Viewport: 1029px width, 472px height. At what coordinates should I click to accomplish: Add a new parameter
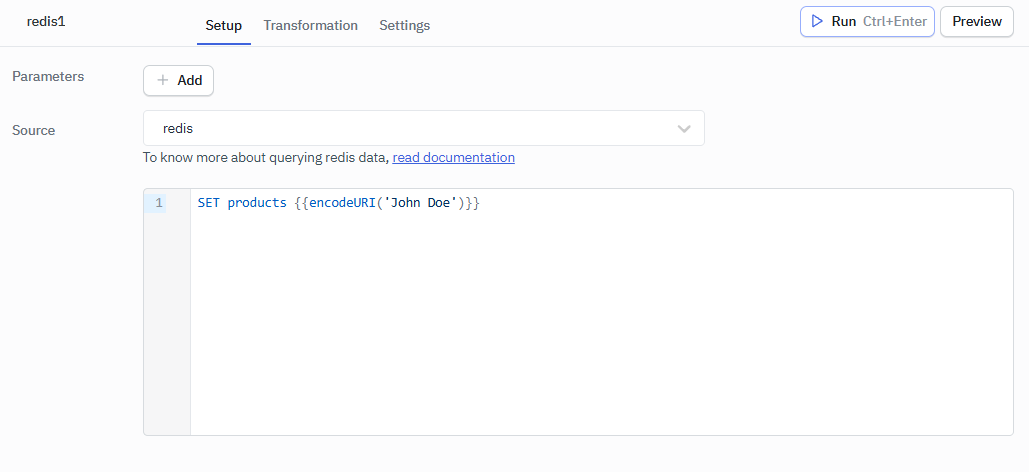pos(178,81)
